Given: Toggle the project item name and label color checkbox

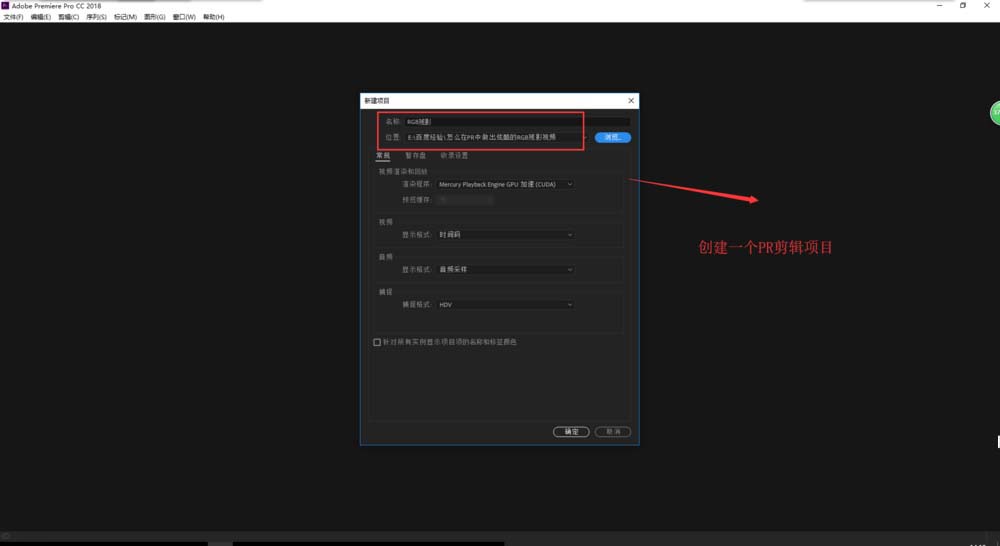Looking at the screenshot, I should pos(377,343).
